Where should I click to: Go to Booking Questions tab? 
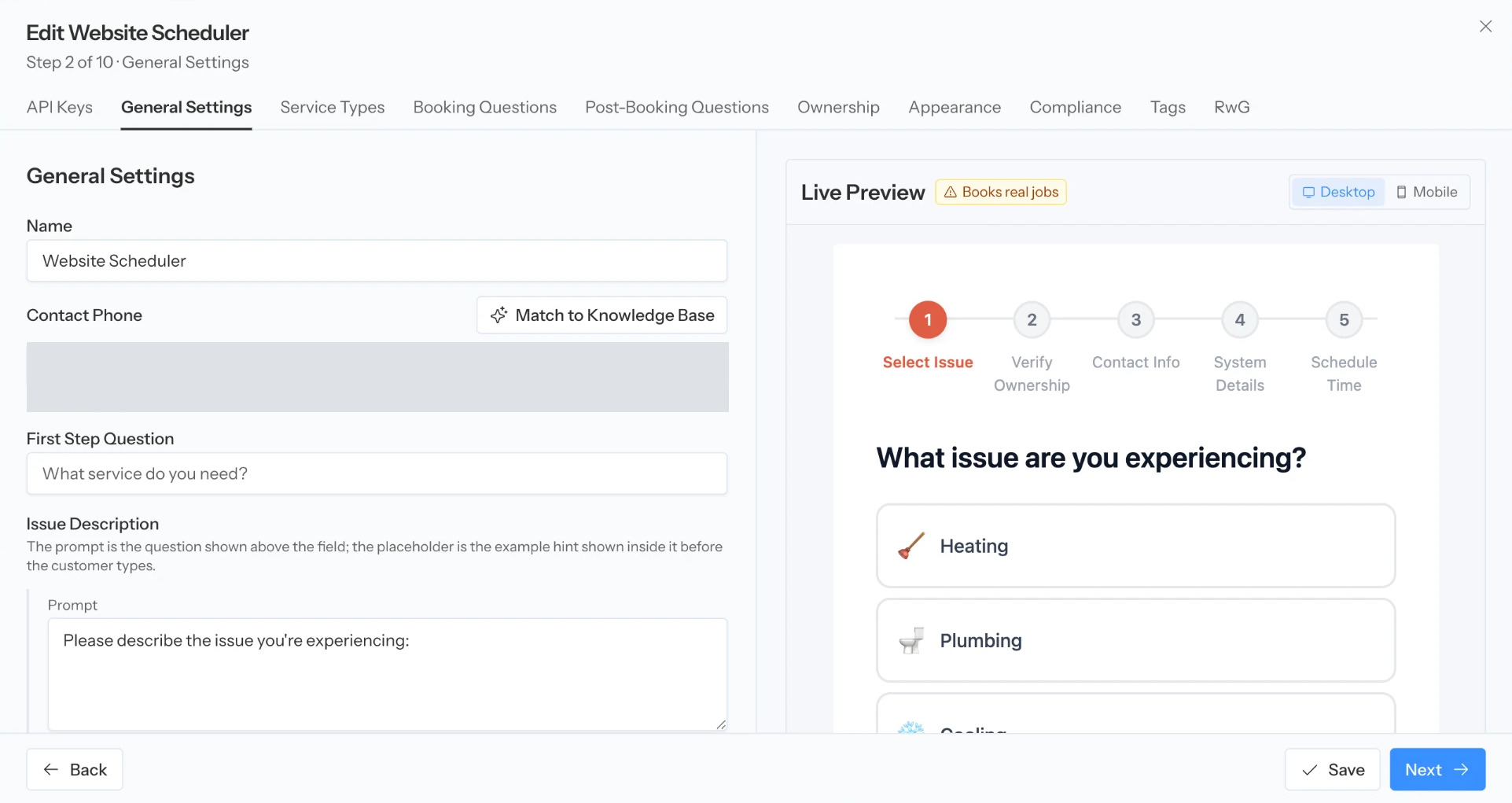click(485, 107)
